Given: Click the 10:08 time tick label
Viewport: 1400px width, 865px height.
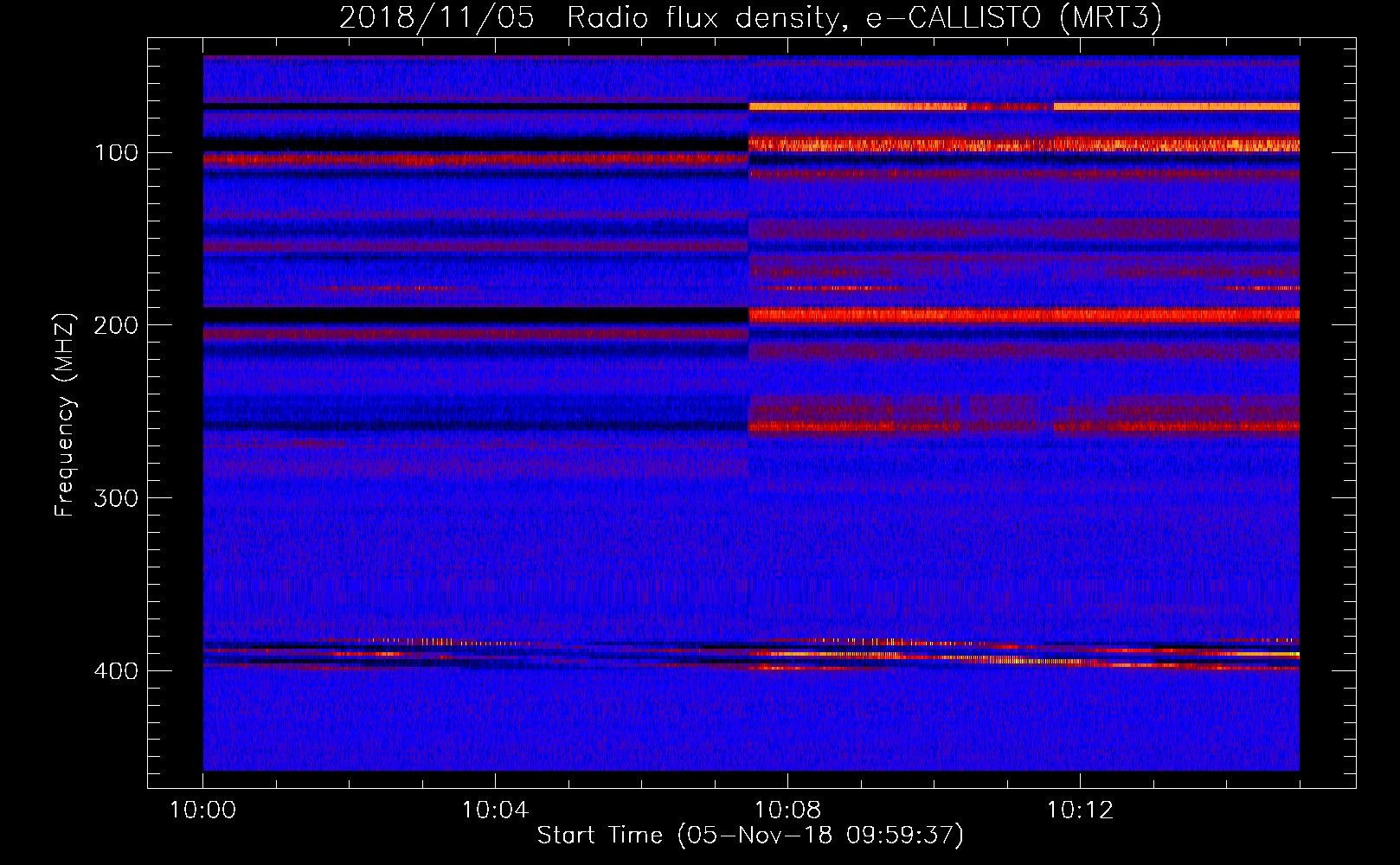Looking at the screenshot, I should 787,811.
